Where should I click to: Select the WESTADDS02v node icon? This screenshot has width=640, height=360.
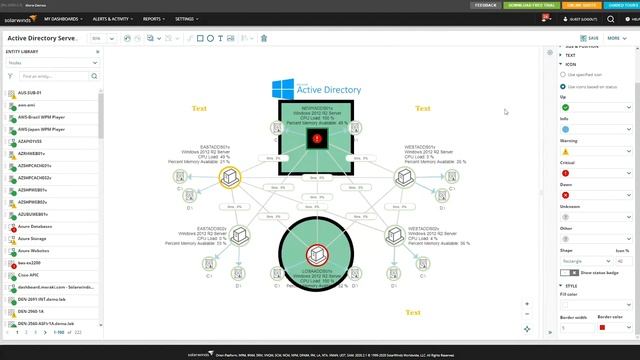[x=395, y=235]
